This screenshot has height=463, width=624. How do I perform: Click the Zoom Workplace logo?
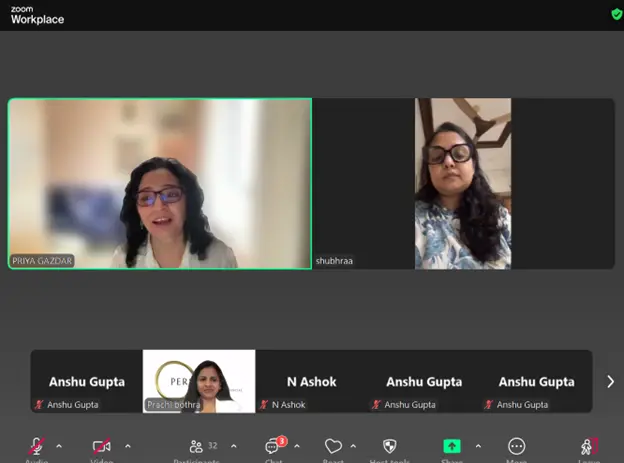[37, 14]
